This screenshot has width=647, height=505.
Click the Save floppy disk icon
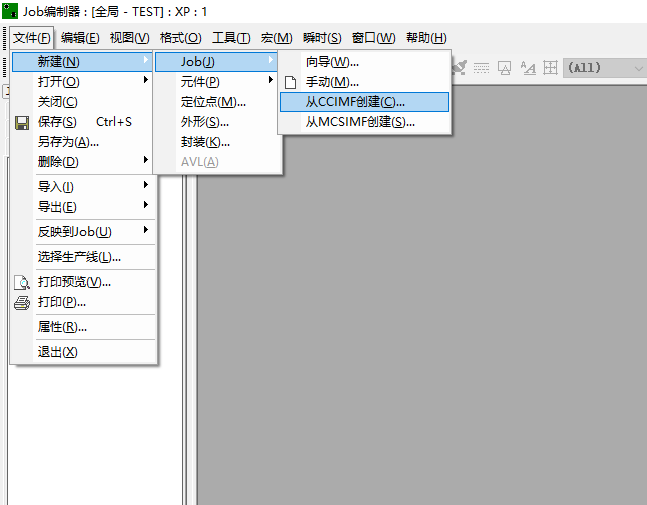pos(22,122)
